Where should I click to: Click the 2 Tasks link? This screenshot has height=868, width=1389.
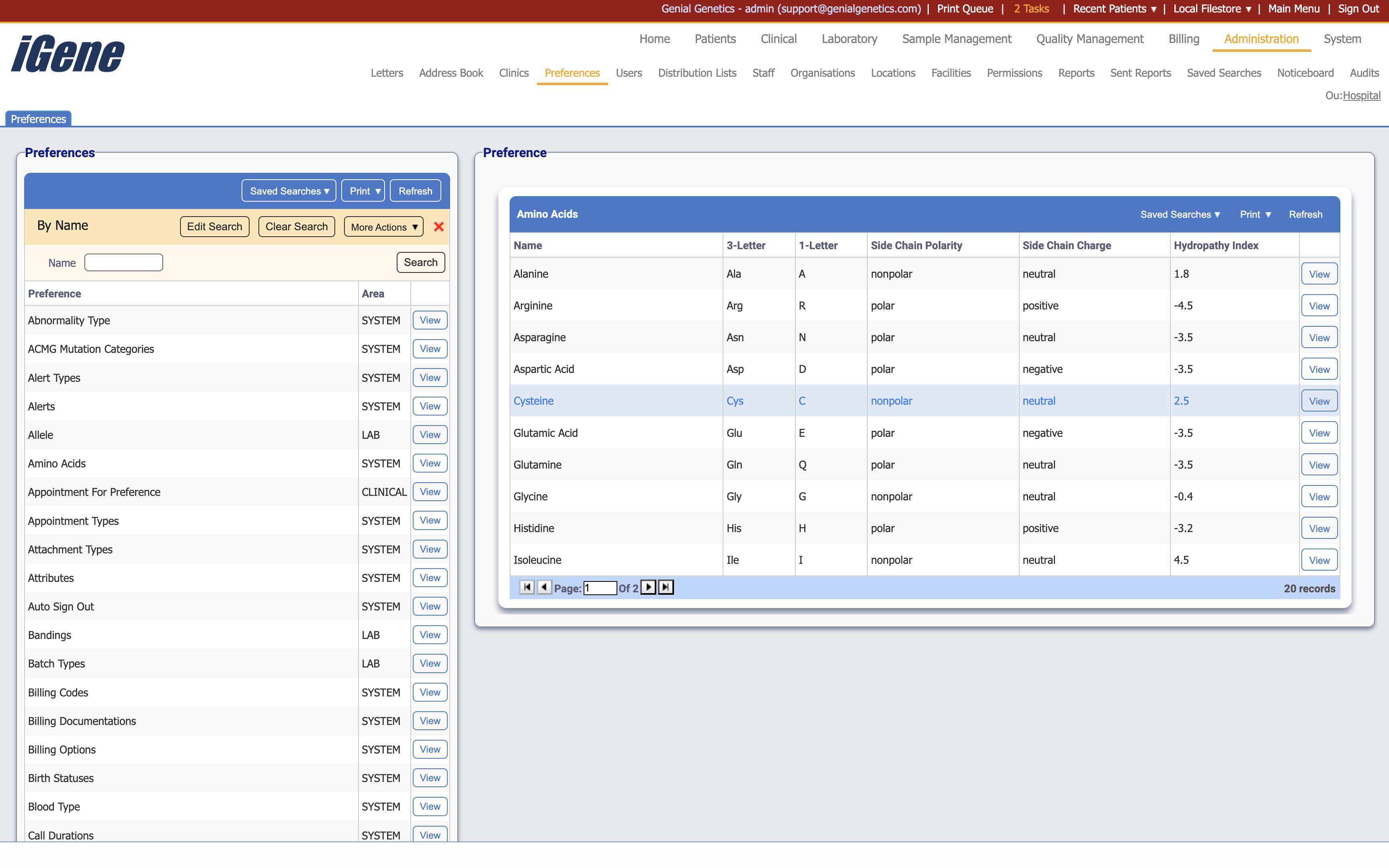pyautogui.click(x=1031, y=8)
